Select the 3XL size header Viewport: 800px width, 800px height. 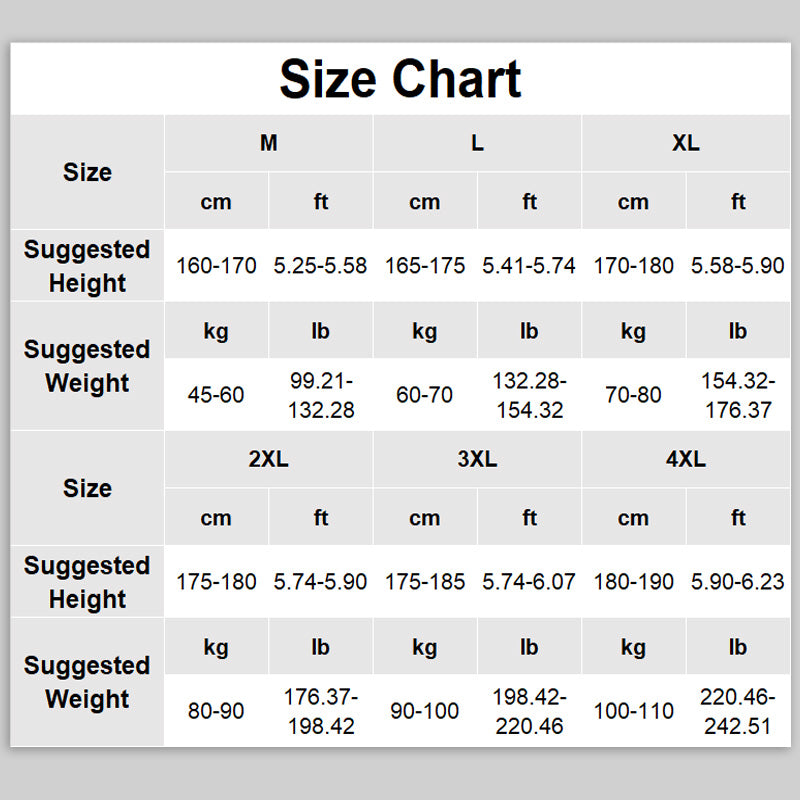coord(477,459)
